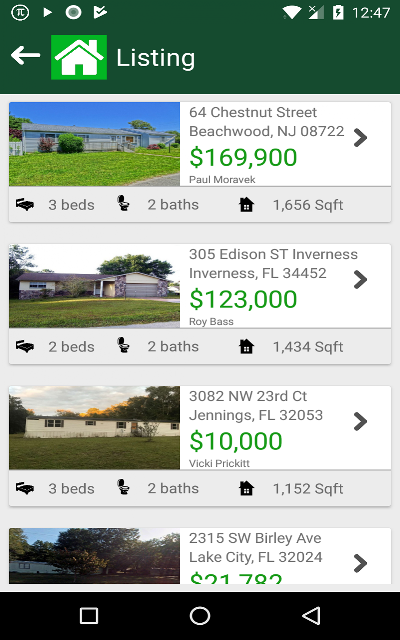
Task: View photo of Beachwood NJ house
Action: tap(94, 144)
